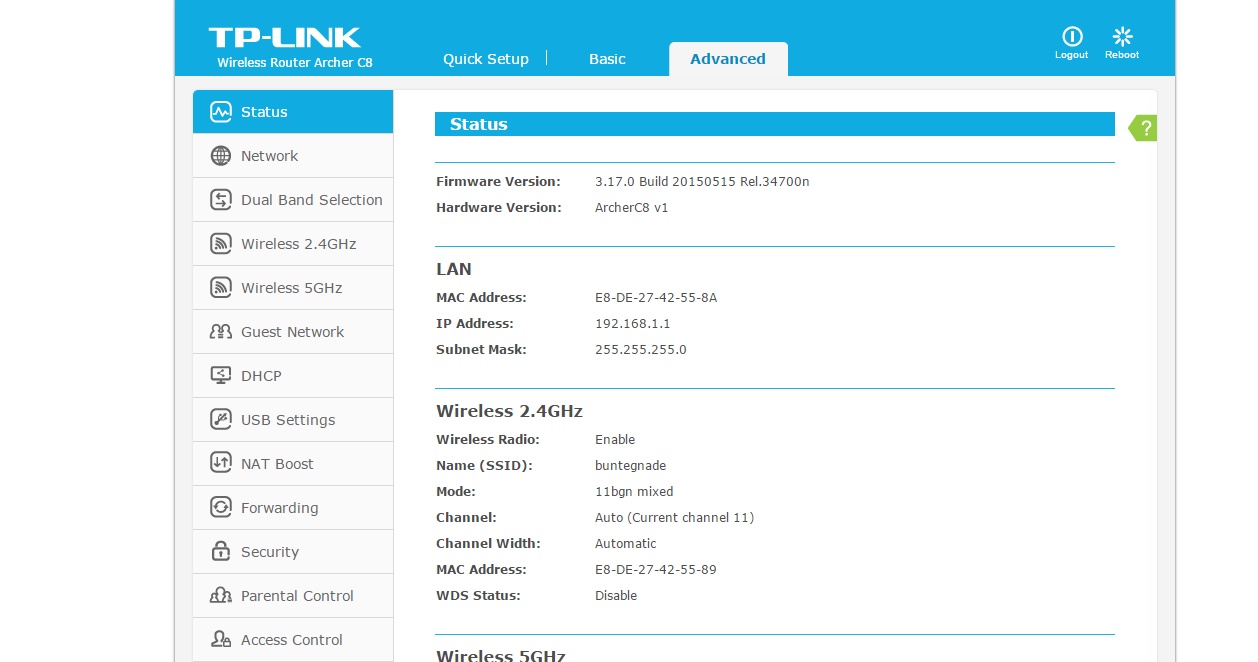
Task: Click the NAT Boost arrows icon
Action: [x=221, y=464]
